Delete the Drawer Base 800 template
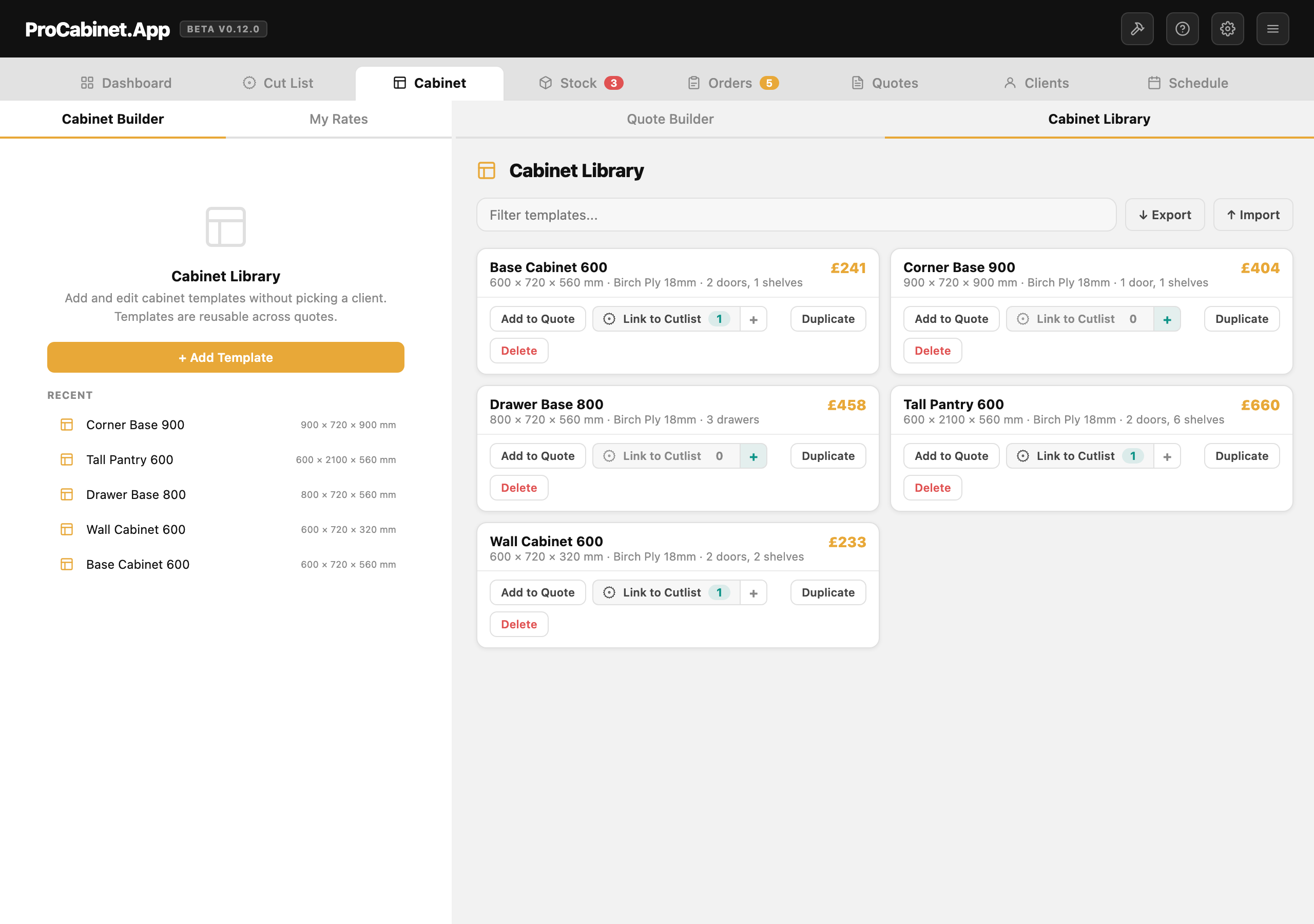Image resolution: width=1314 pixels, height=924 pixels. click(x=519, y=487)
